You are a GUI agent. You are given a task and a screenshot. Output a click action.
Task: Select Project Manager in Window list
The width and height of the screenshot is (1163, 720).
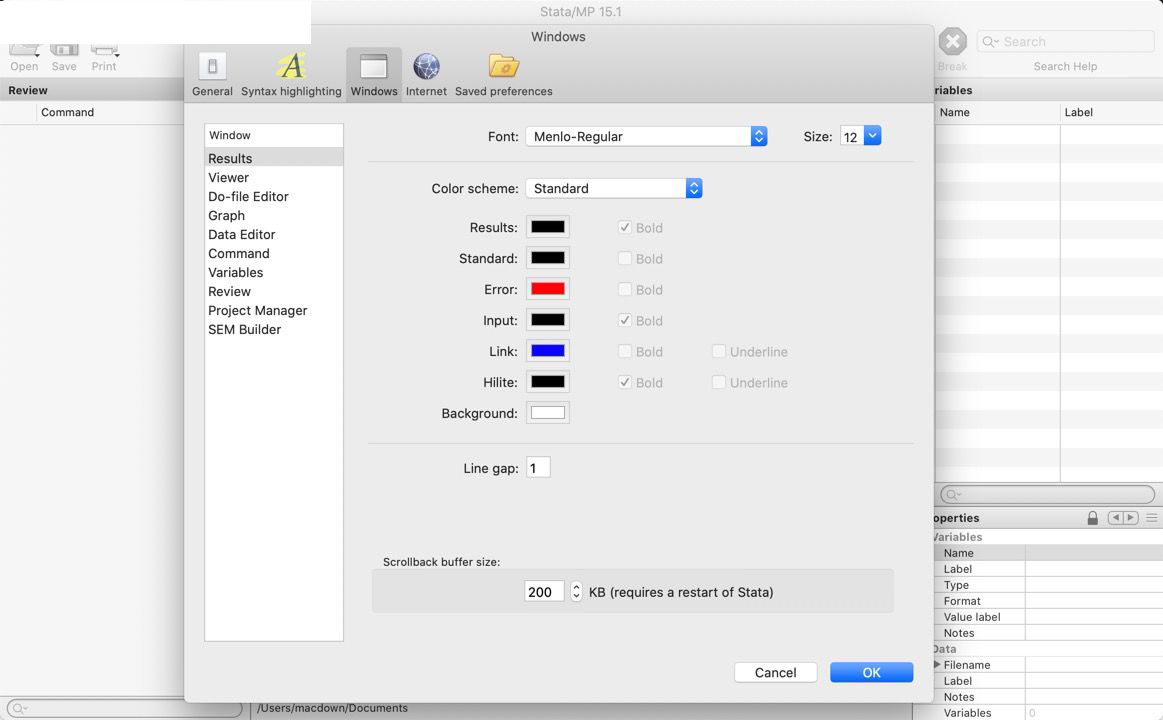point(274,311)
